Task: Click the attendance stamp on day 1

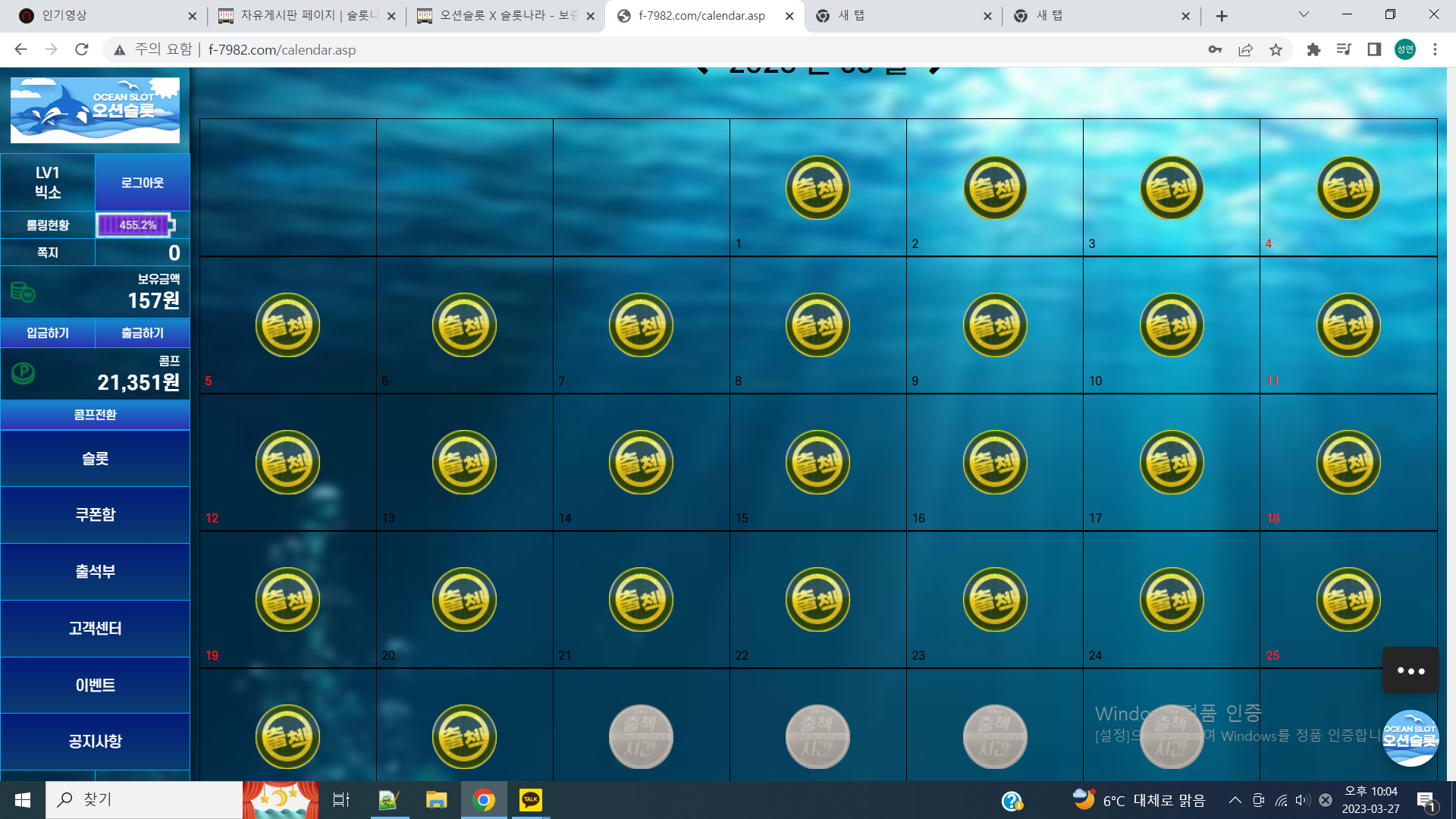Action: click(x=817, y=187)
